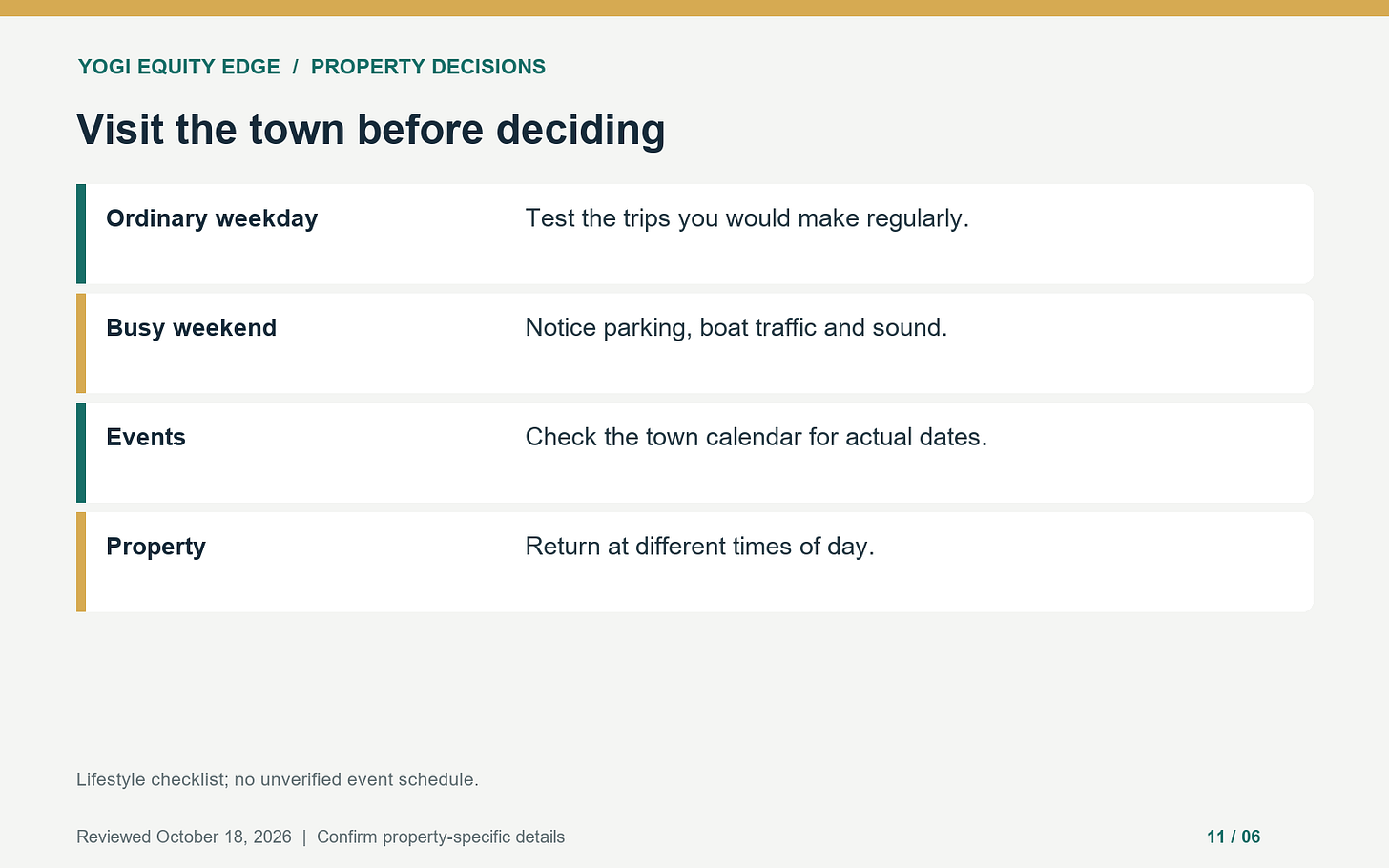Click the teal accent bar beside Ordinary weekday
Screen dimensions: 1389x868
(81, 234)
